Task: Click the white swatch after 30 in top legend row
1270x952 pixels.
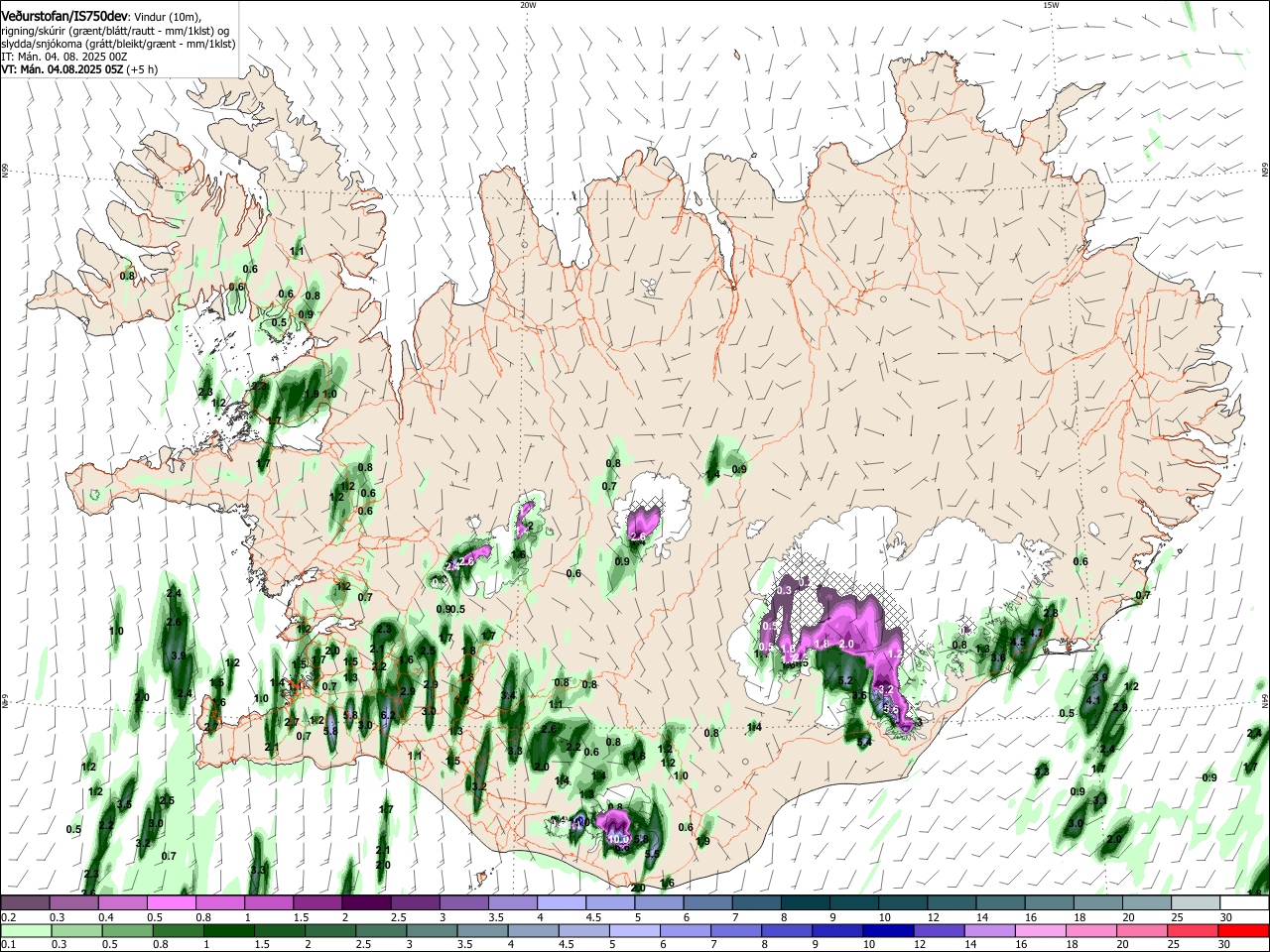Action: (x=1245, y=903)
